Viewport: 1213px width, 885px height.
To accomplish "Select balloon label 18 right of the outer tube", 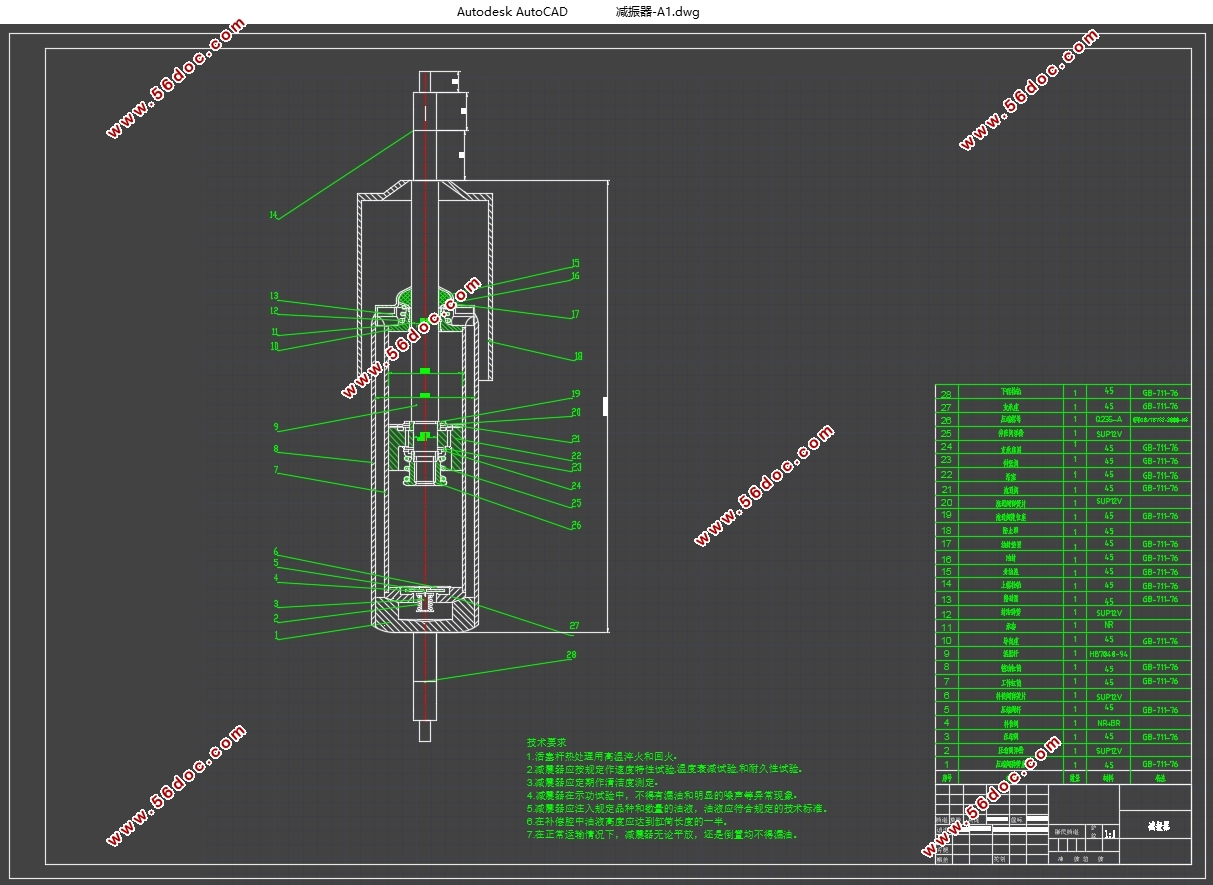I will click(x=578, y=356).
